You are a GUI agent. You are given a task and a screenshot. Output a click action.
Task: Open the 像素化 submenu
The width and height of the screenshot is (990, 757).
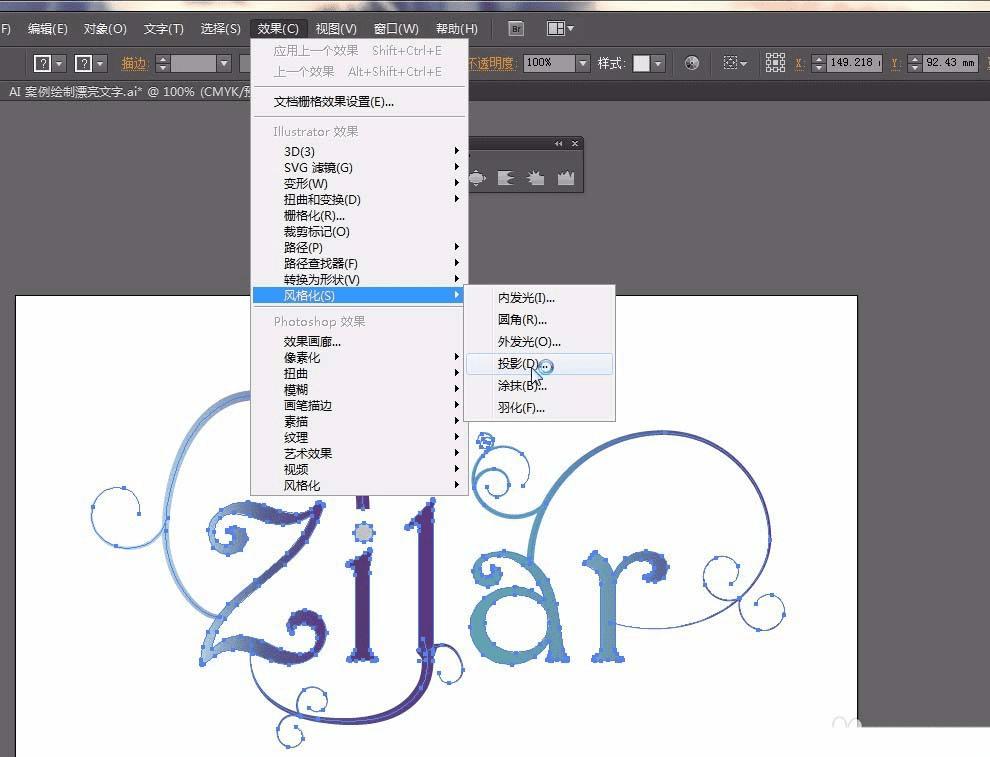[x=359, y=357]
